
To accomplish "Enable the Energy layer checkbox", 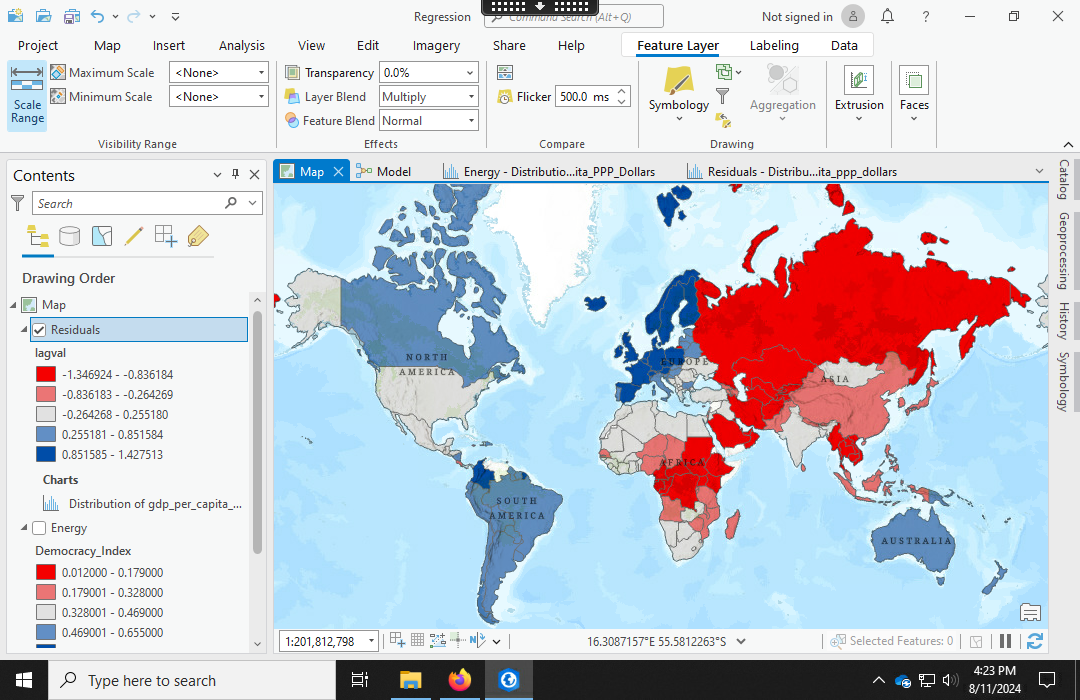I will (39, 528).
